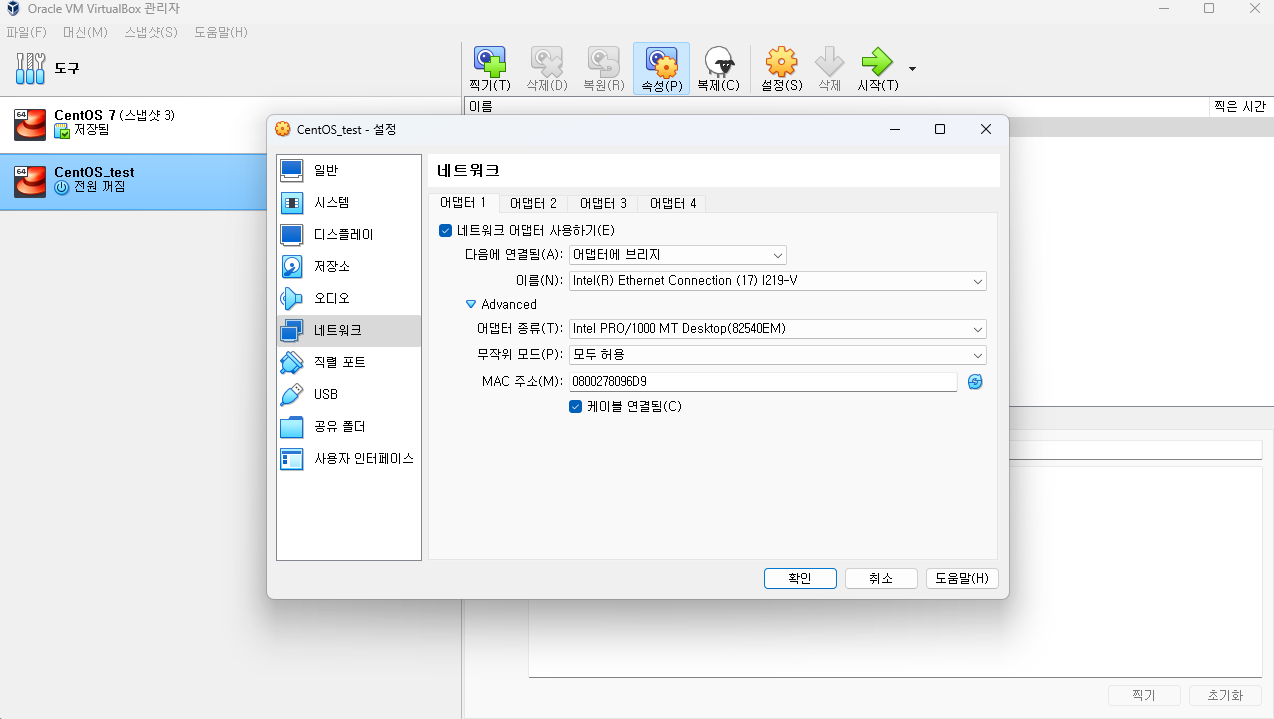Click the 찍은 시간 column header

[1240, 106]
